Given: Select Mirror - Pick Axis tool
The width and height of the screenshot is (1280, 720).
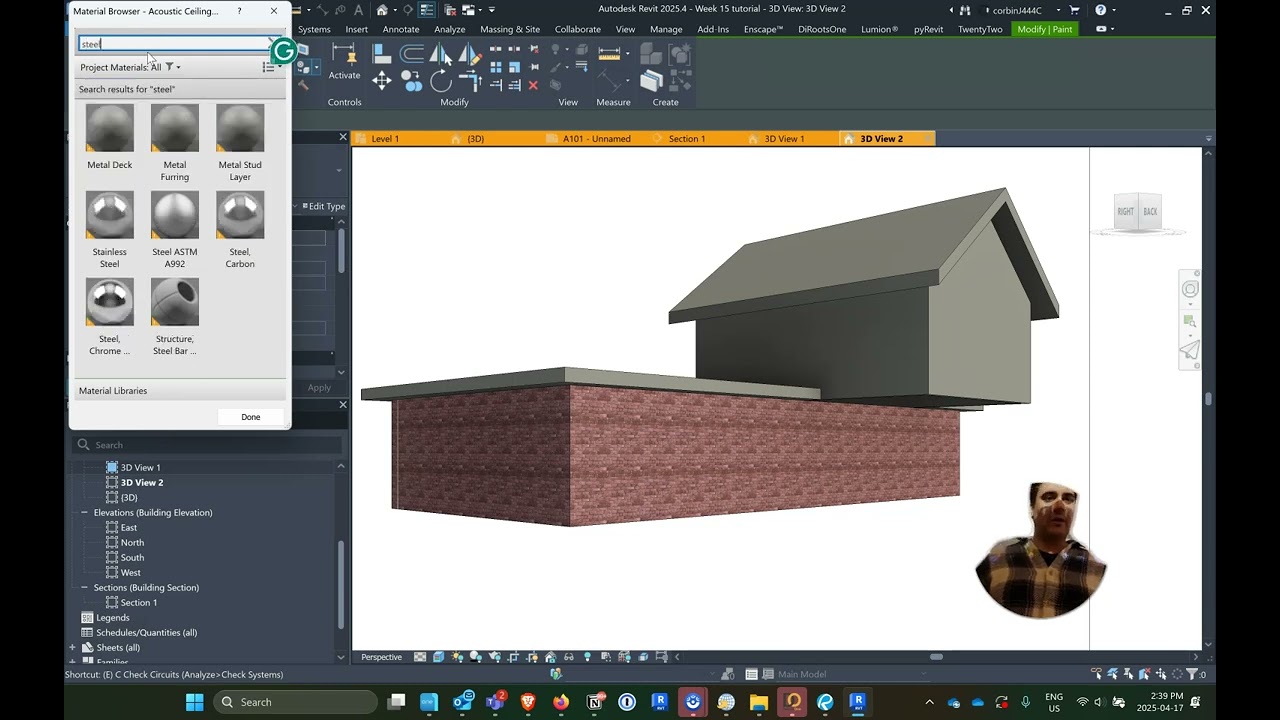Looking at the screenshot, I should coord(440,53).
